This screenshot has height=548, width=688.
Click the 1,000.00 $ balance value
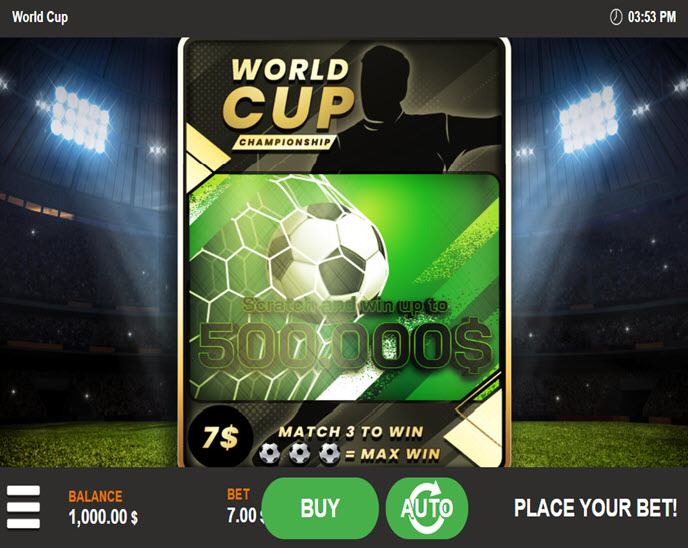(103, 517)
